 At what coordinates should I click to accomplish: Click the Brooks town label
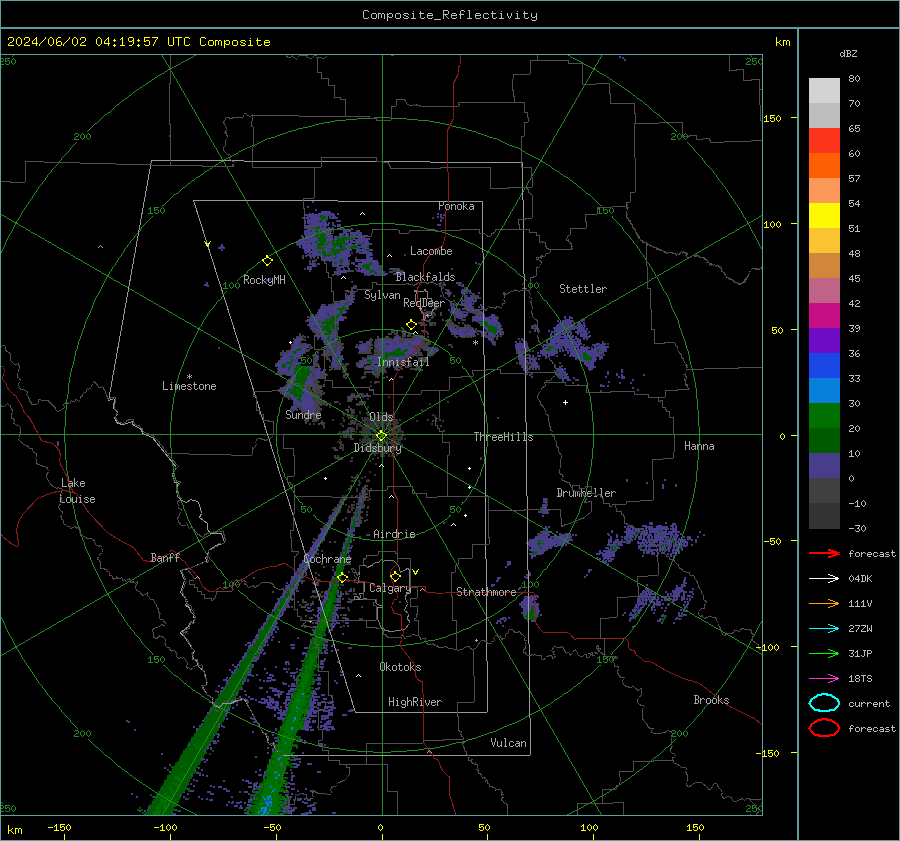(711, 700)
